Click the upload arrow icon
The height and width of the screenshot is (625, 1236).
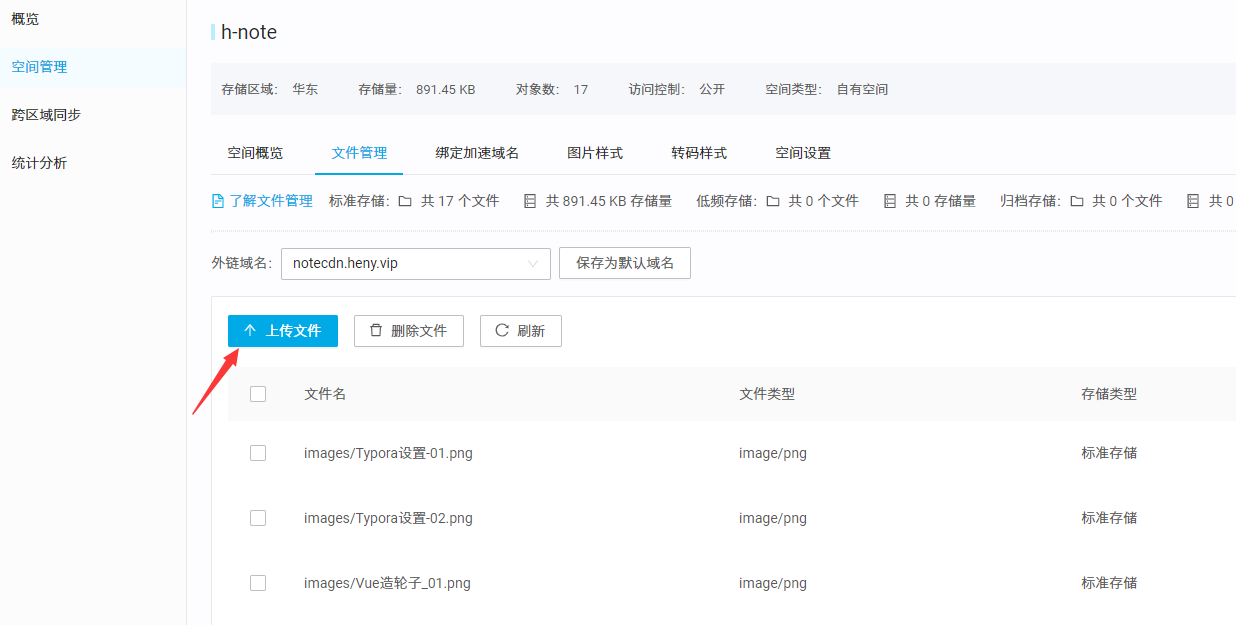pyautogui.click(x=250, y=330)
